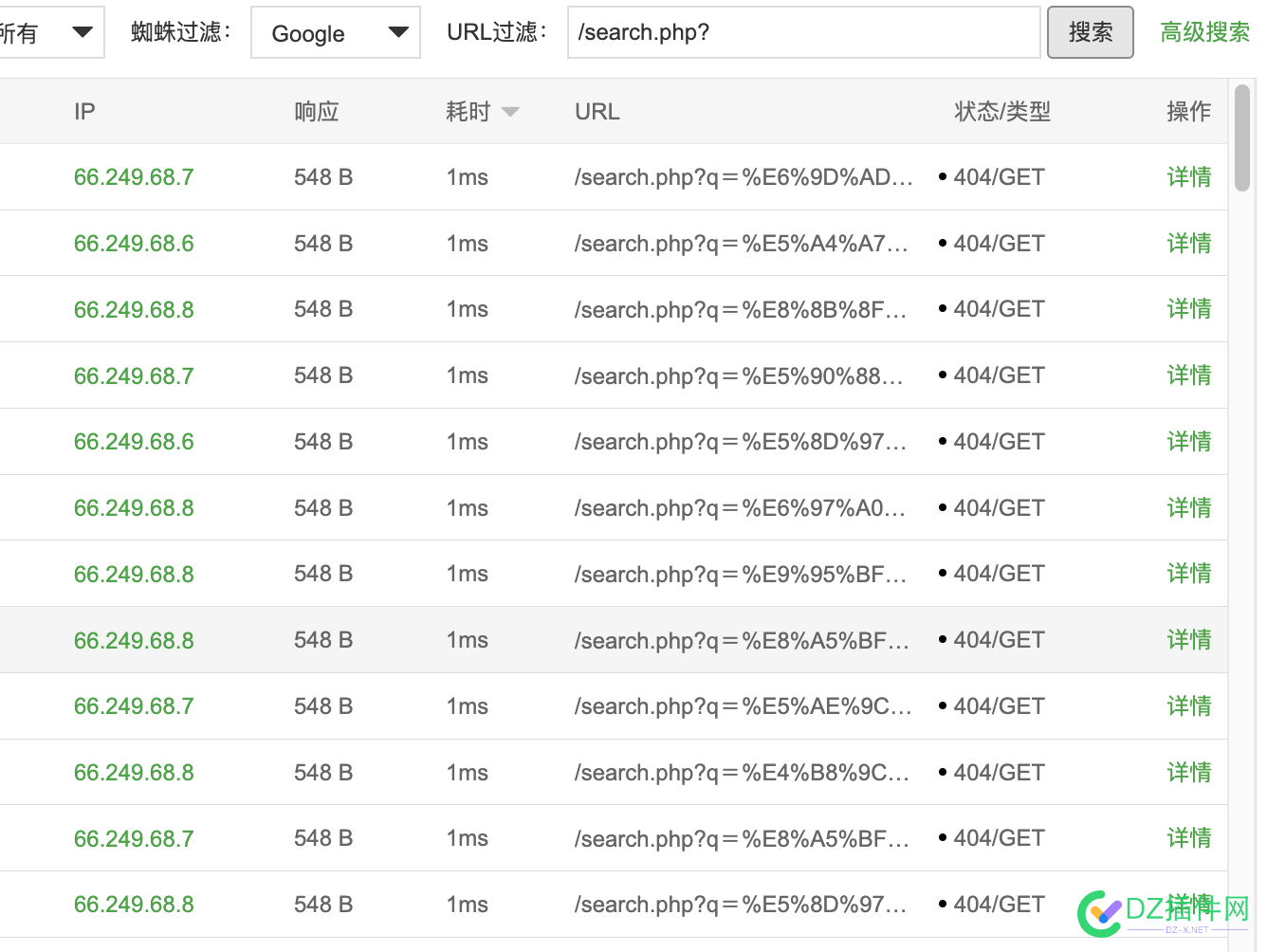
Task: Click IP 66.249.68.7 in %E5%90%88 row
Action: coord(134,376)
